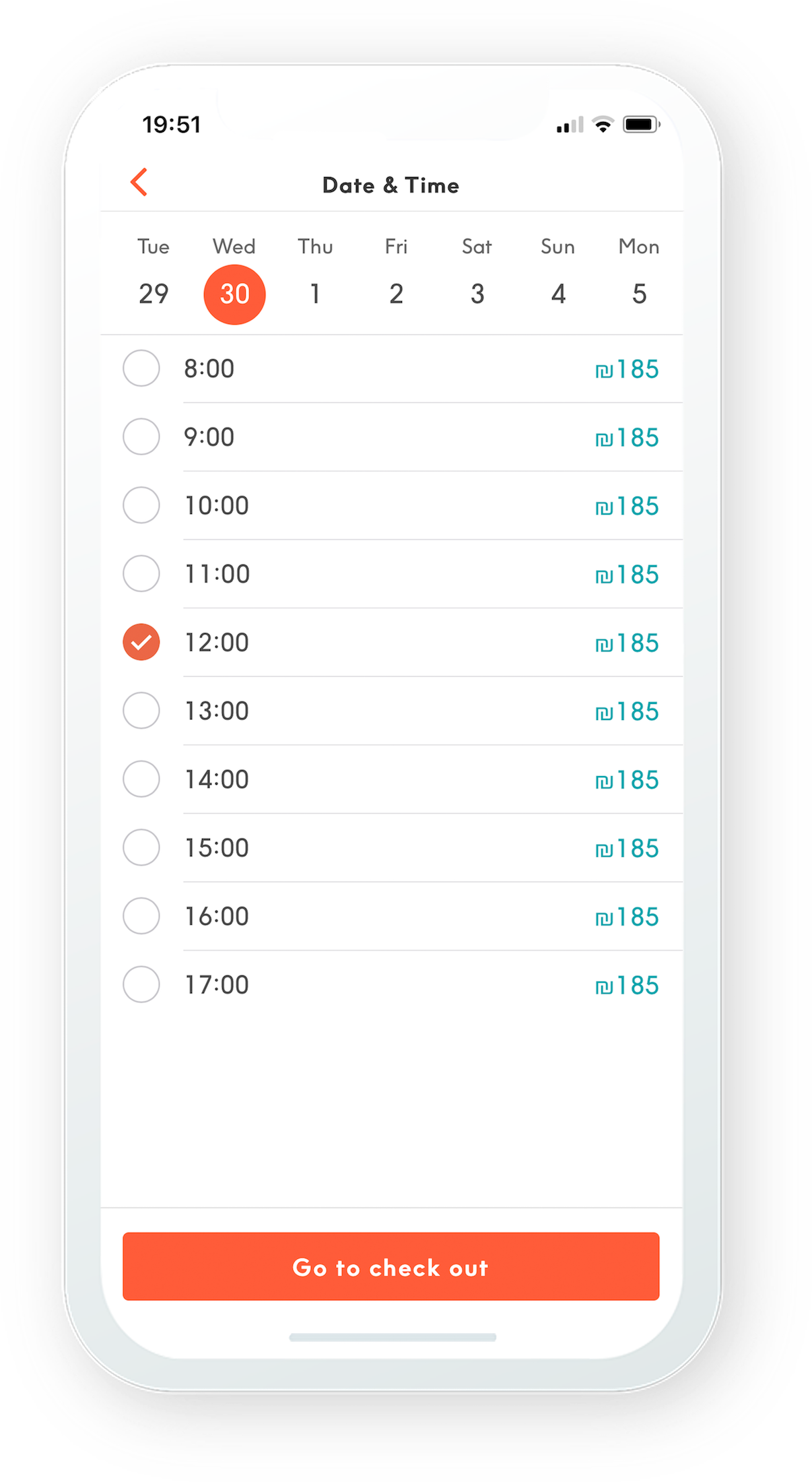
Task: Tap the ₪185 price for 10:00
Action: (627, 506)
